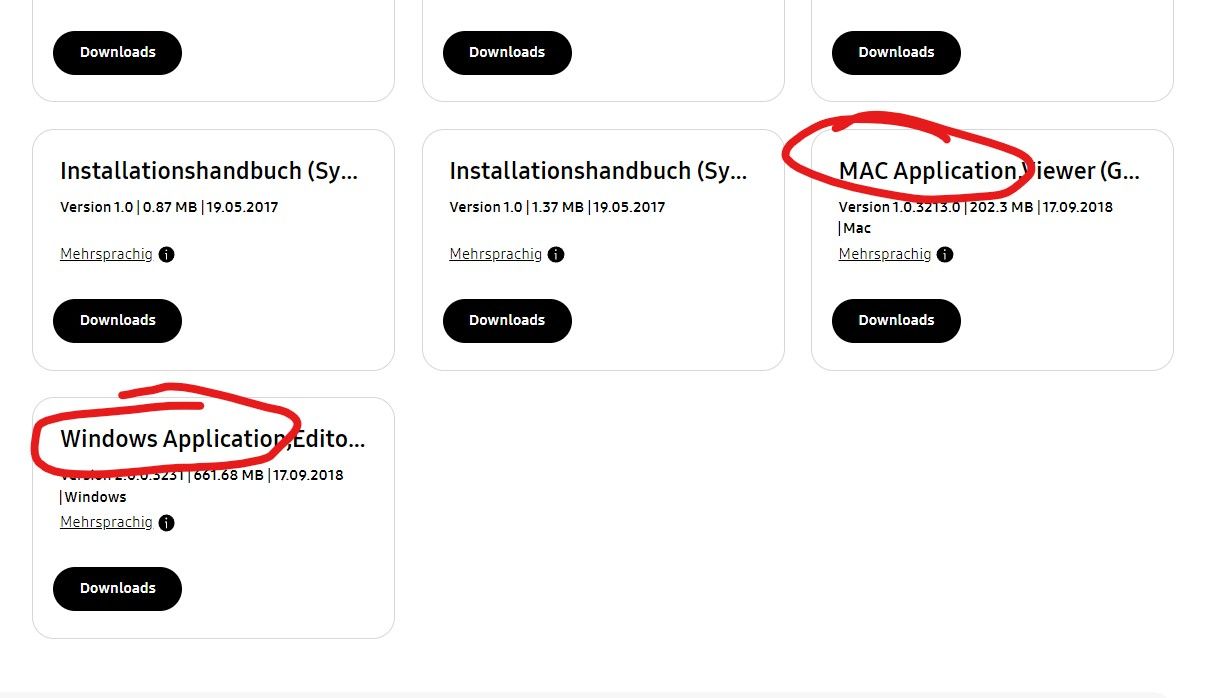Click Downloads button above MAC Application card
The height and width of the screenshot is (698, 1232).
click(x=896, y=52)
